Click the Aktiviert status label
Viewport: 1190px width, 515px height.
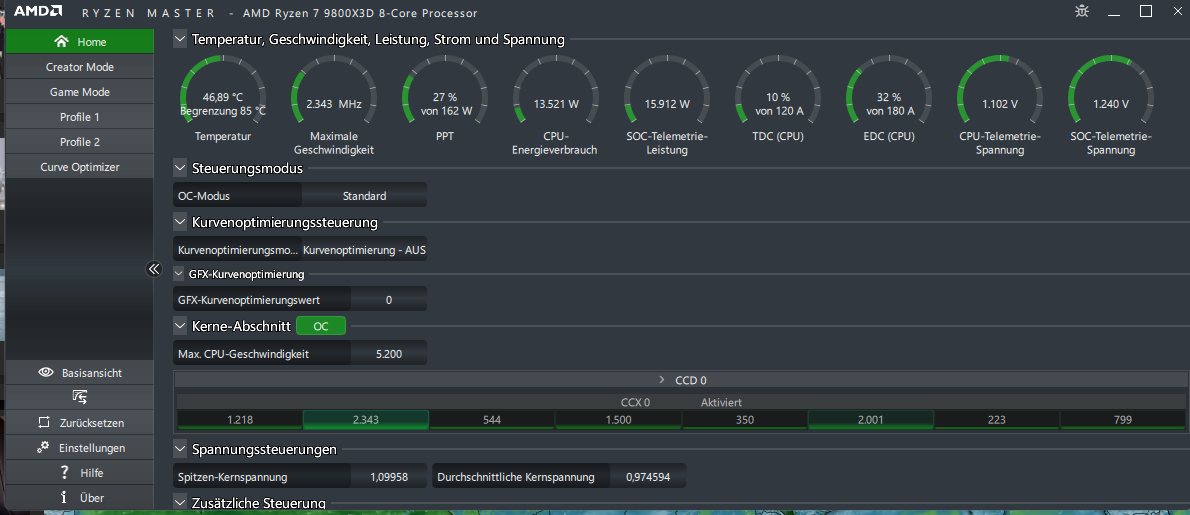[721, 402]
